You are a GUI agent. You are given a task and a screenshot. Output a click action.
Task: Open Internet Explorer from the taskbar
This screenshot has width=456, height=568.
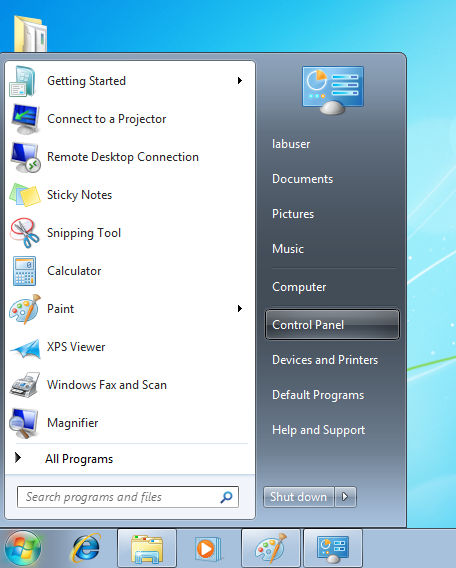click(85, 548)
